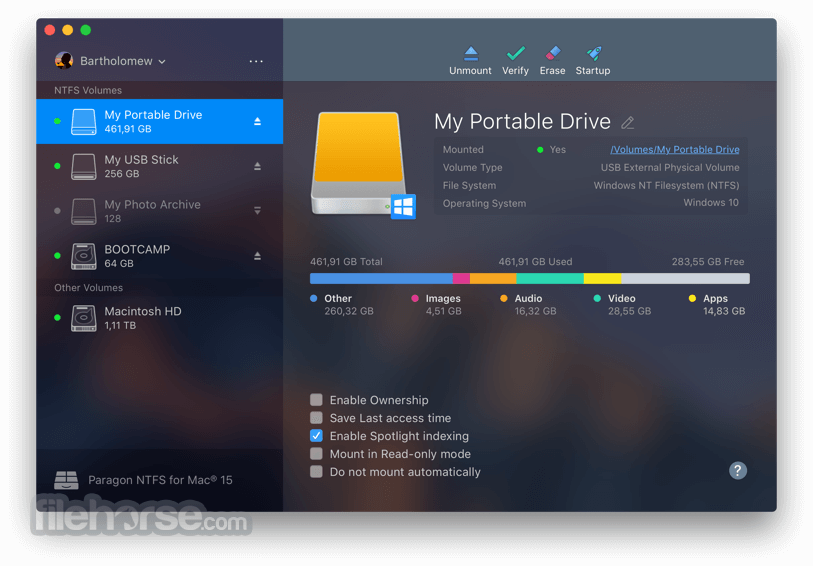Click the red close window button
The image size is (813, 566).
(x=50, y=30)
